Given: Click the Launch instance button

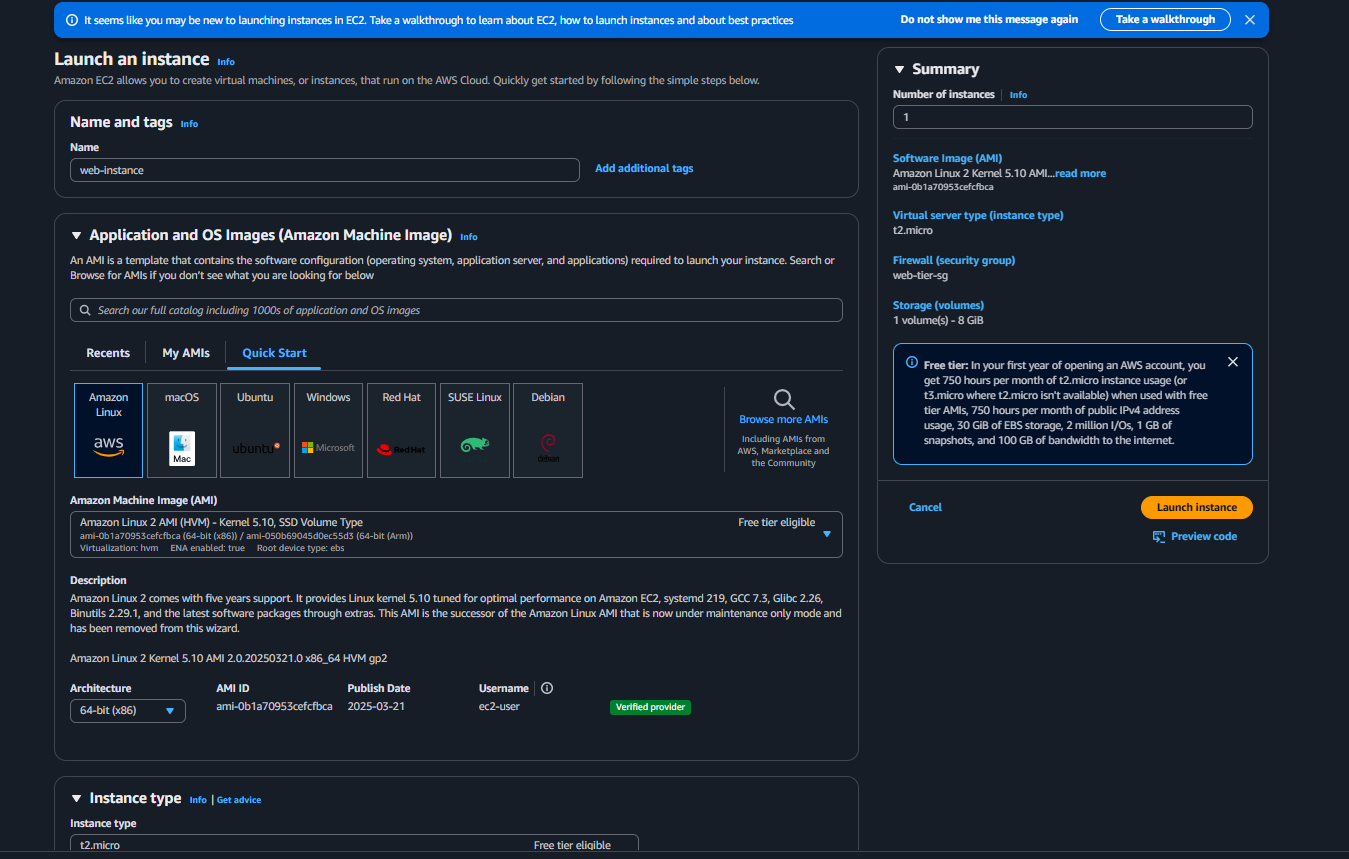Looking at the screenshot, I should (1196, 507).
